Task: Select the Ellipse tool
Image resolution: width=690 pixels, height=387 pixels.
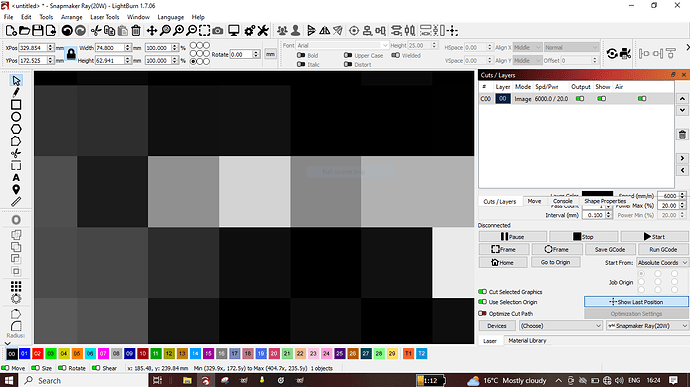Action: 16,117
